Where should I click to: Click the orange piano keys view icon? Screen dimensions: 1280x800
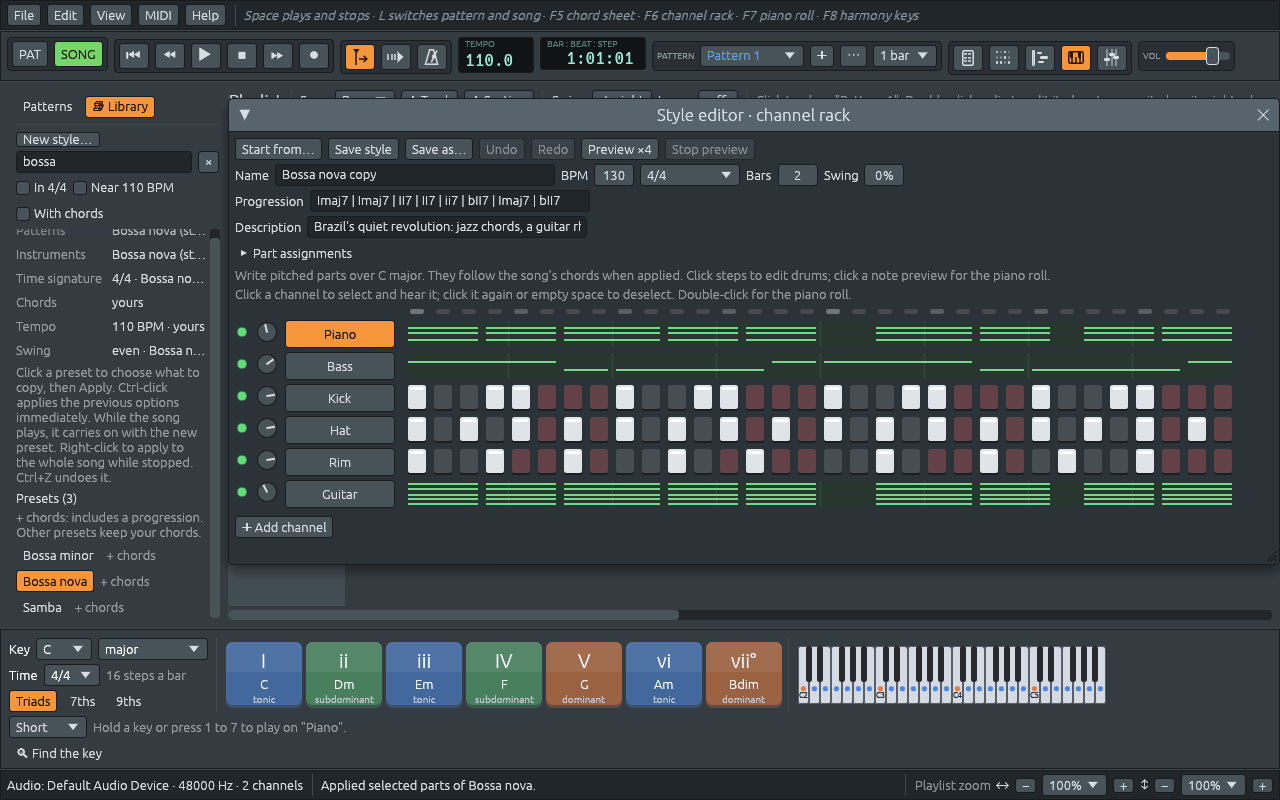pyautogui.click(x=1075, y=57)
